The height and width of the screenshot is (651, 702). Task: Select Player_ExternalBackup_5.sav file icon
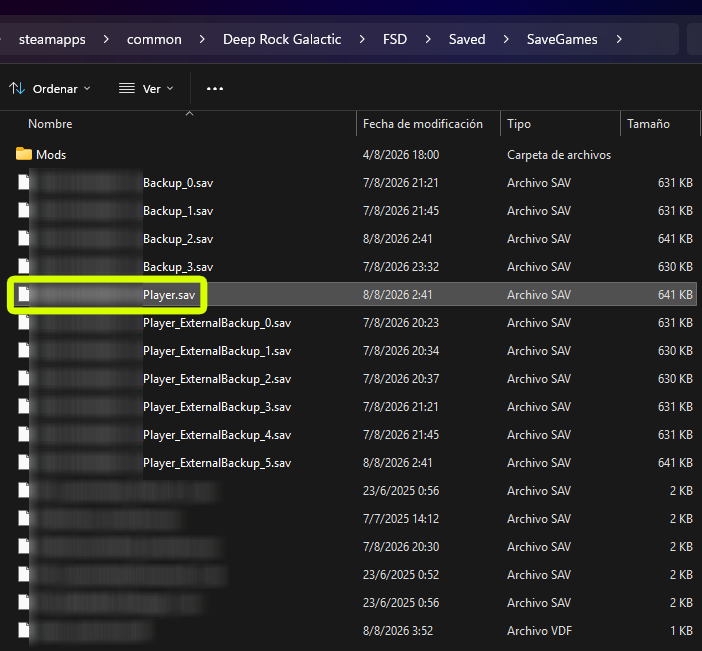[24, 463]
